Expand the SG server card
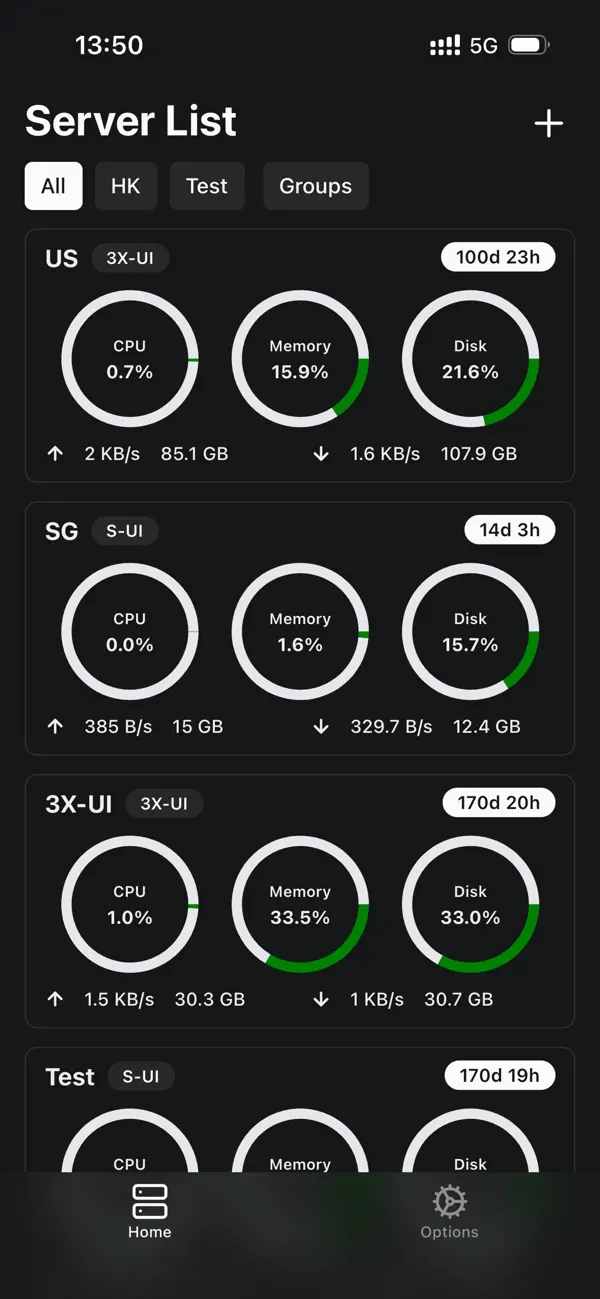 (300, 628)
